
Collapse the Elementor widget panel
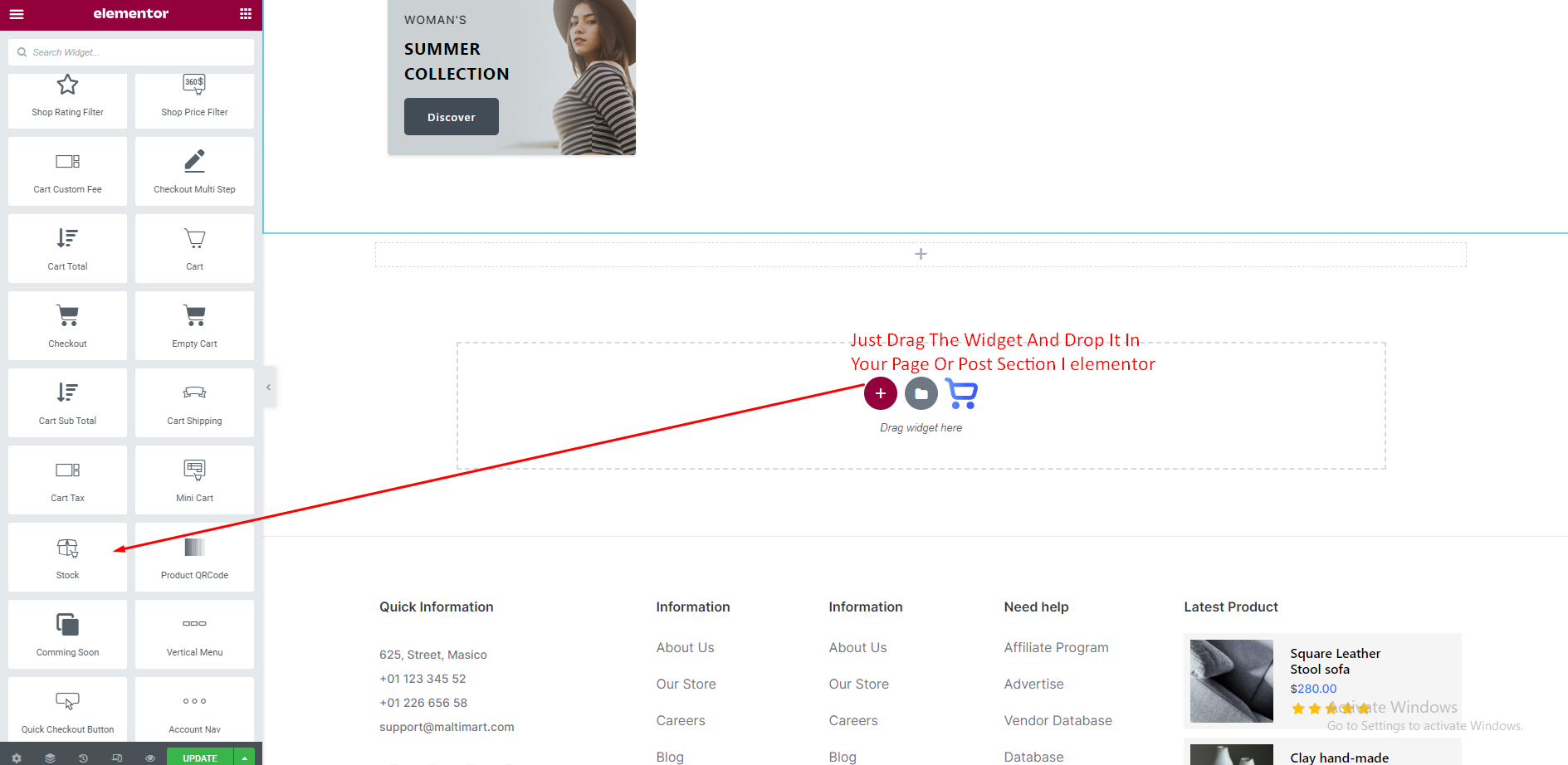coord(268,387)
